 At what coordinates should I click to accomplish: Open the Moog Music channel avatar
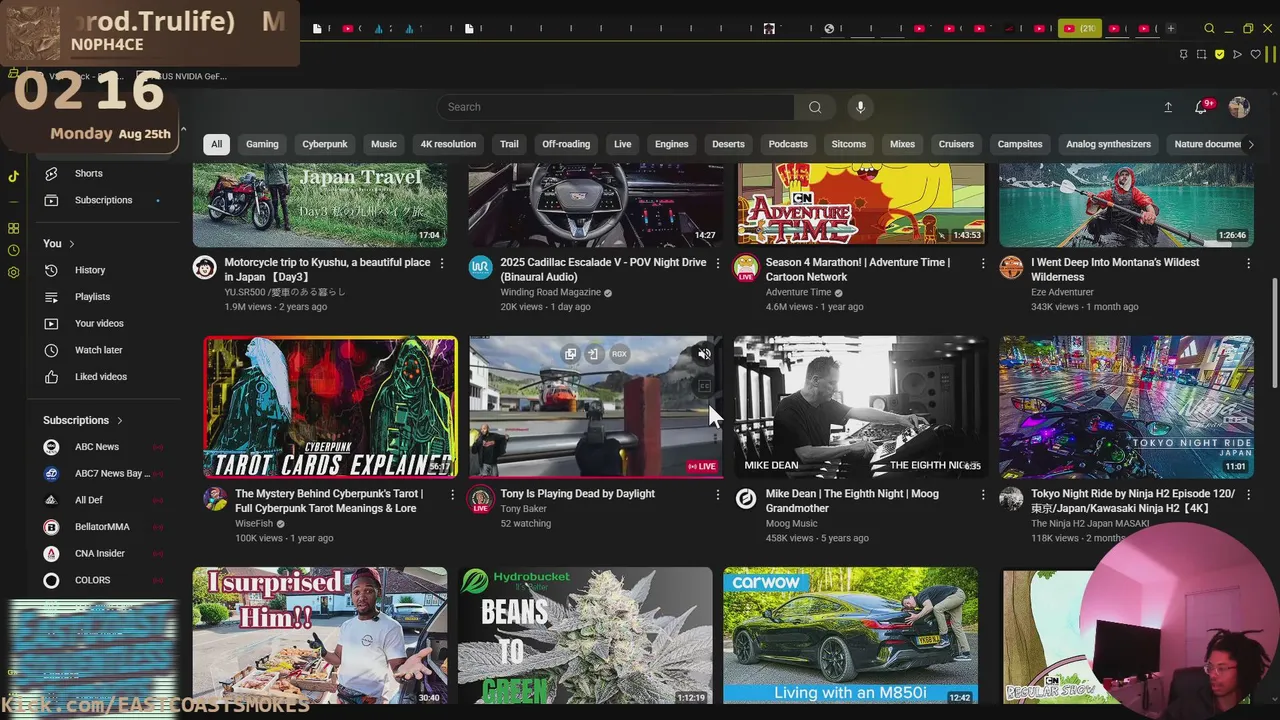[746, 499]
